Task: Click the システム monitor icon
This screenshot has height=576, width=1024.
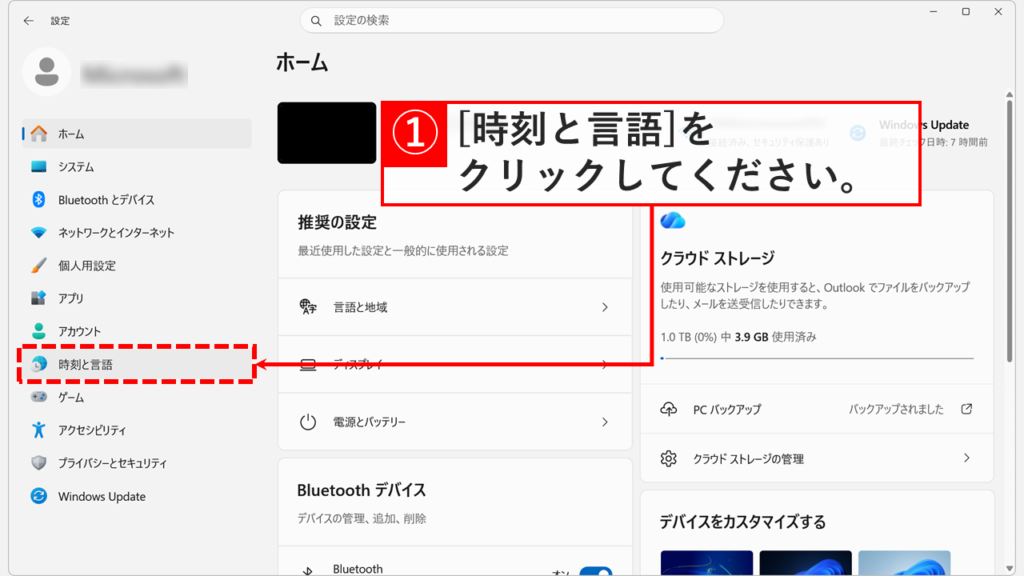Action: click(39, 167)
